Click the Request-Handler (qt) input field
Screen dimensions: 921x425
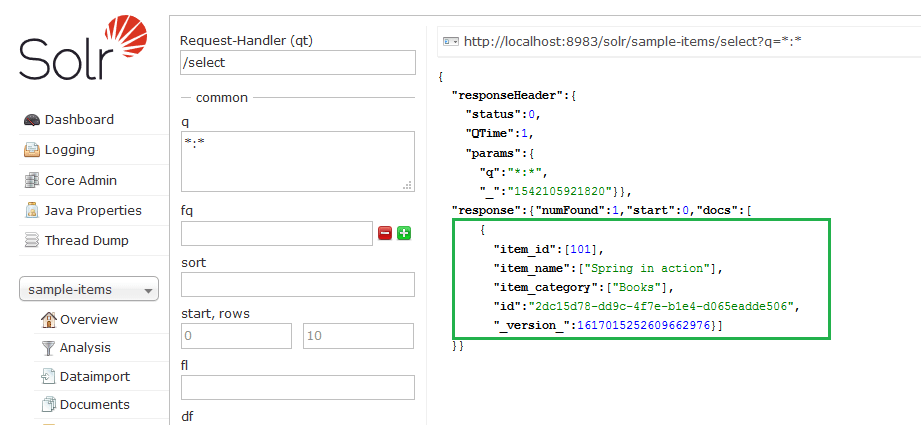297,63
